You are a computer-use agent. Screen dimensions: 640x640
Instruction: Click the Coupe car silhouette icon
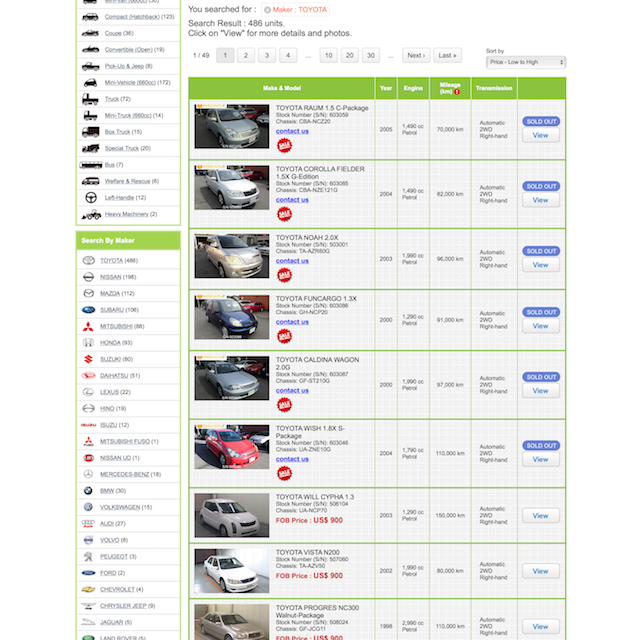90,33
